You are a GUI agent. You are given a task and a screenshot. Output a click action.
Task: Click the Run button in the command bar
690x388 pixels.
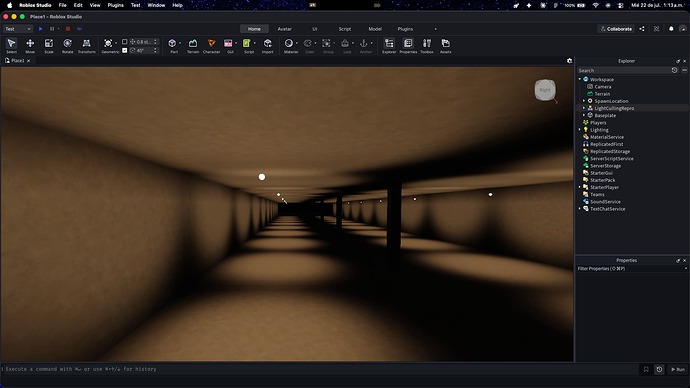[678, 370]
